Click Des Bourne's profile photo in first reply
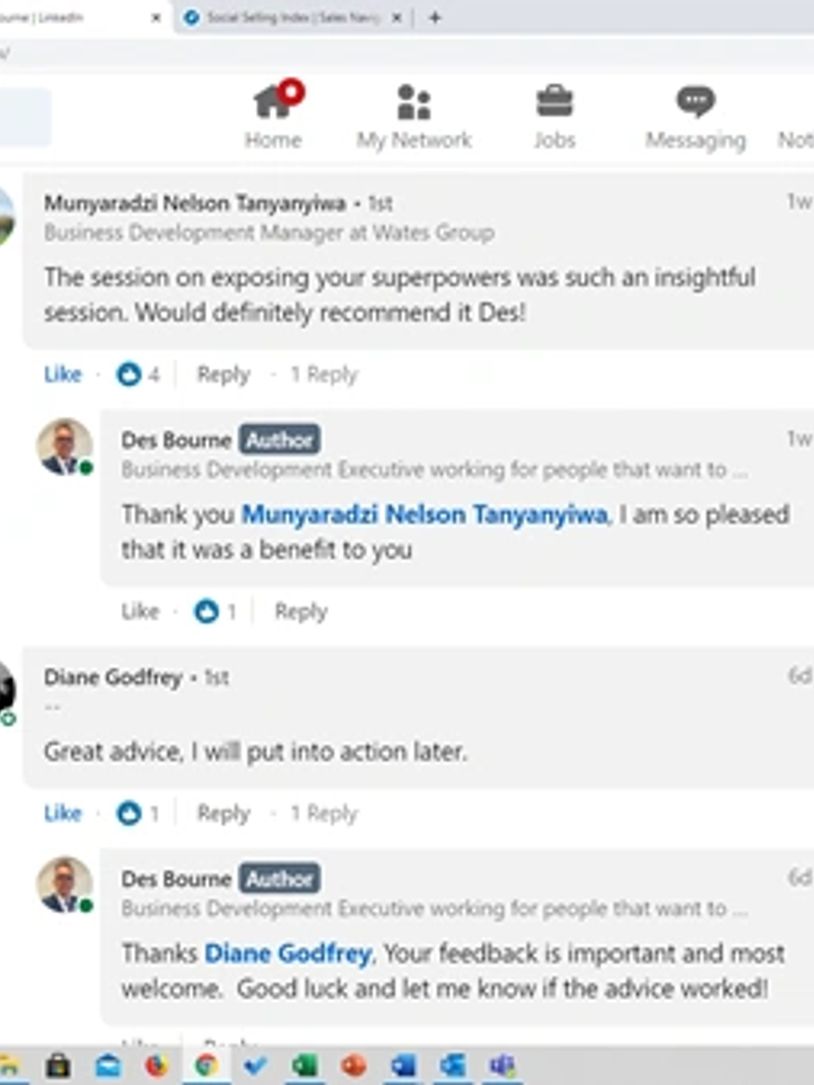The width and height of the screenshot is (814, 1085). click(x=65, y=446)
